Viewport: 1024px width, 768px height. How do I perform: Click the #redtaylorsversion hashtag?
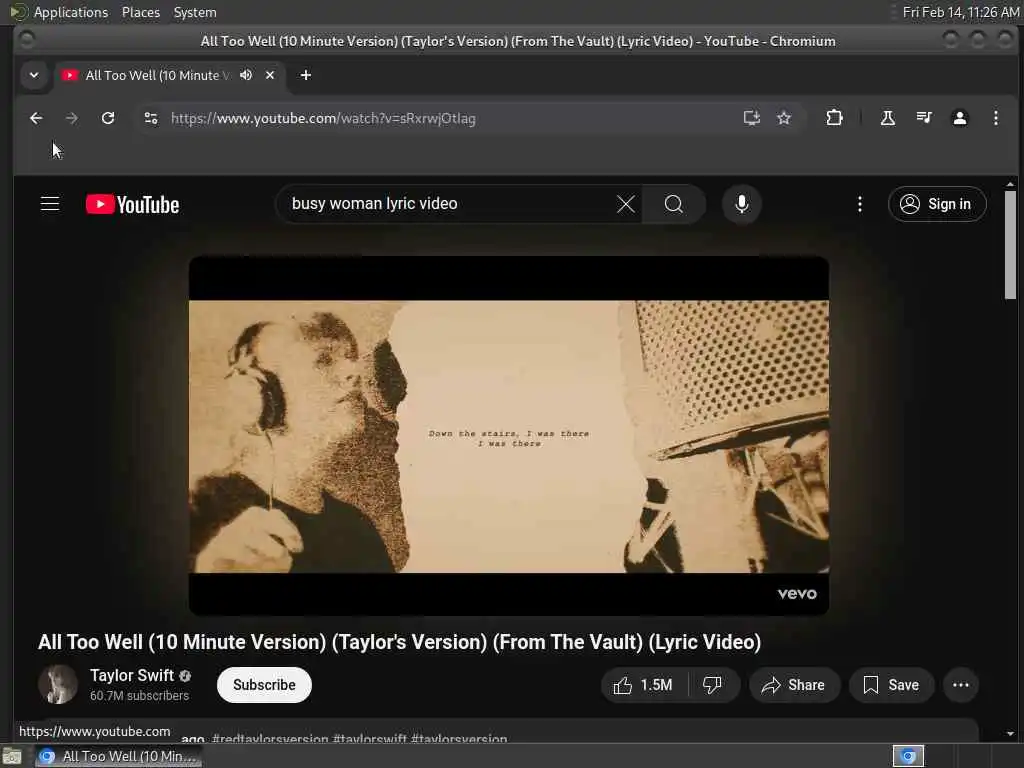(270, 739)
